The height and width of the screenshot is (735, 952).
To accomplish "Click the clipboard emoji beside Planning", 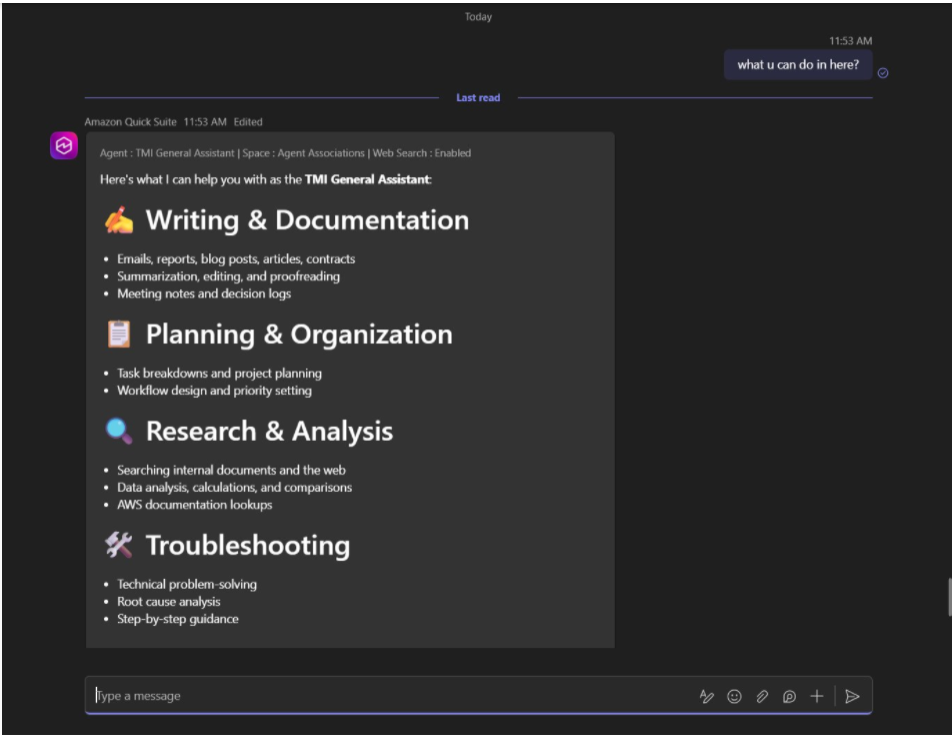I will point(119,334).
